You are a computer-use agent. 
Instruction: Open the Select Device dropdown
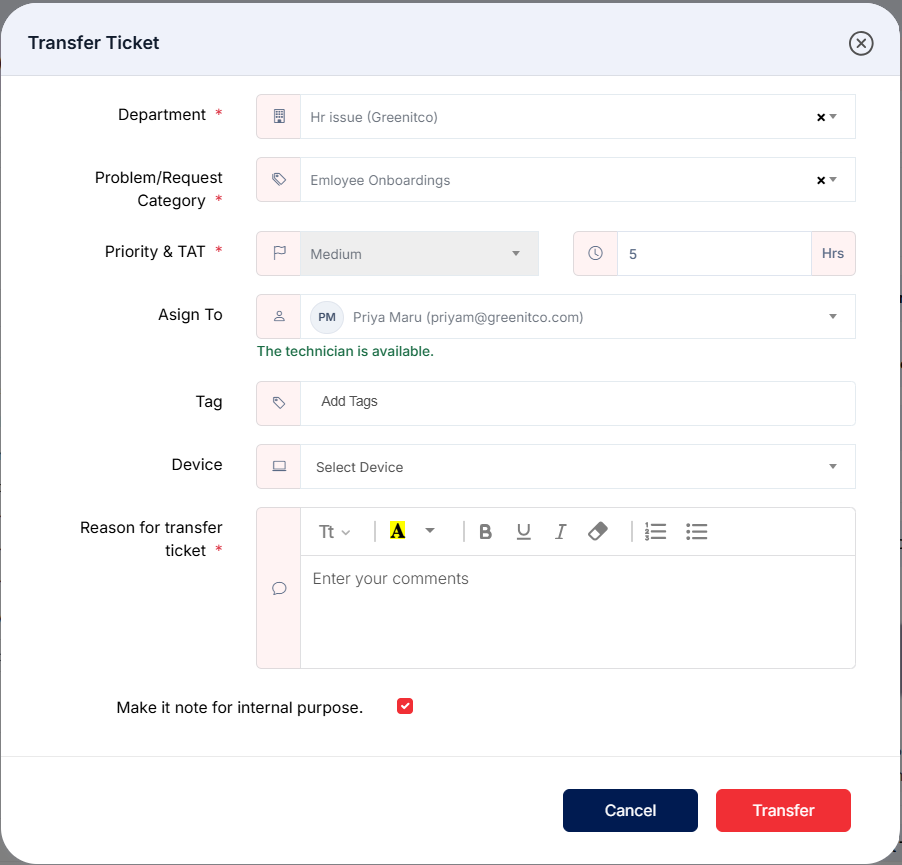[578, 466]
